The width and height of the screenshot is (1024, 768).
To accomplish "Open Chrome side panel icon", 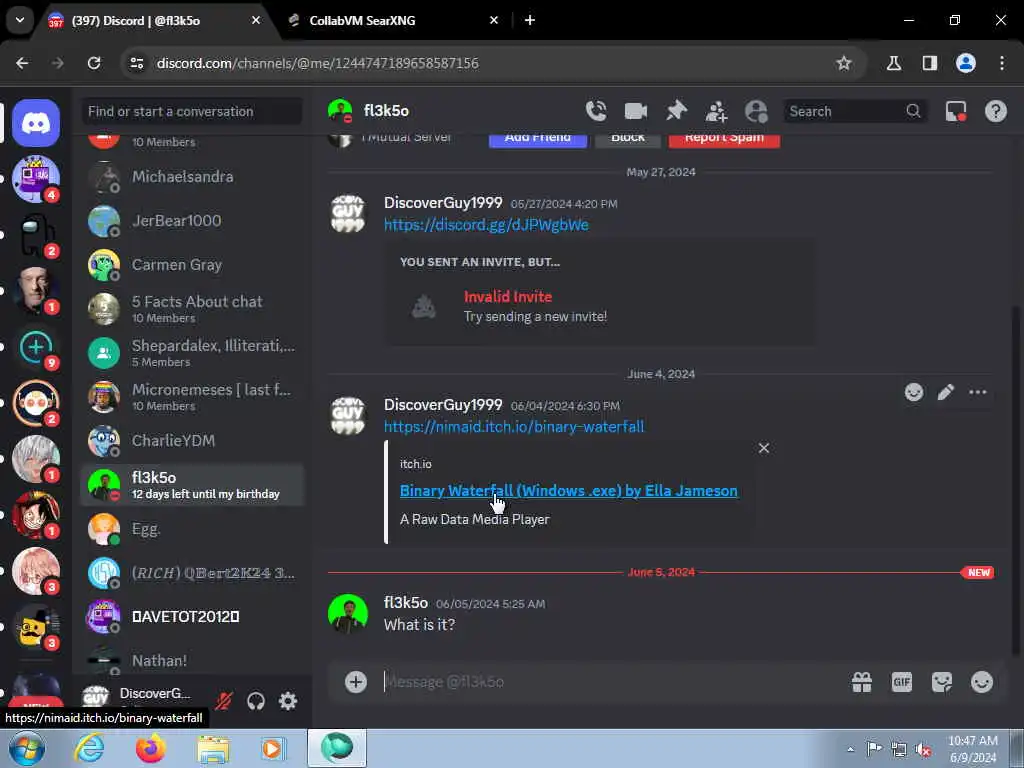I will tap(929, 63).
